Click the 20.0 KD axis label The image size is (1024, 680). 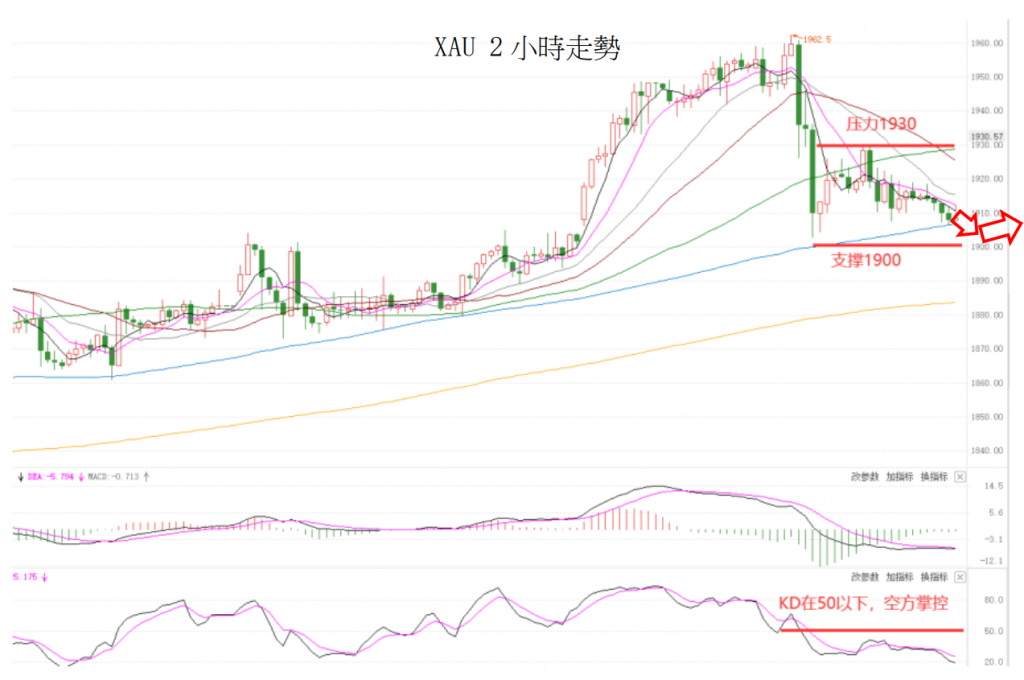[x=994, y=662]
